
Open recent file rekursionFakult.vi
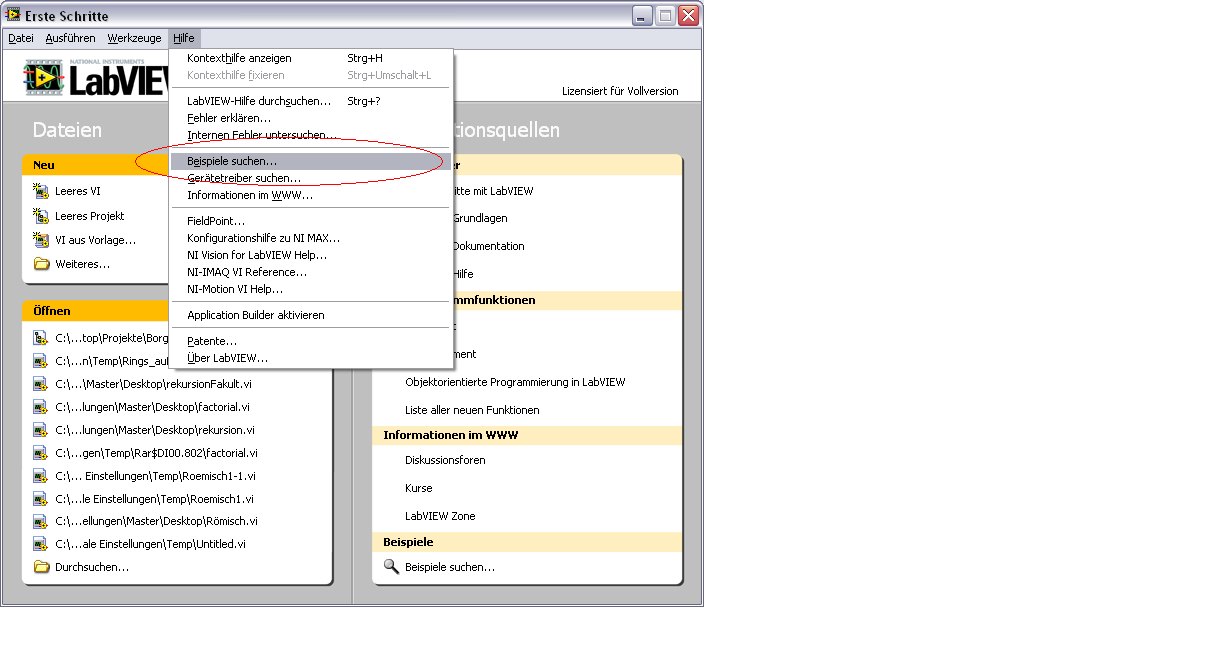tap(154, 384)
